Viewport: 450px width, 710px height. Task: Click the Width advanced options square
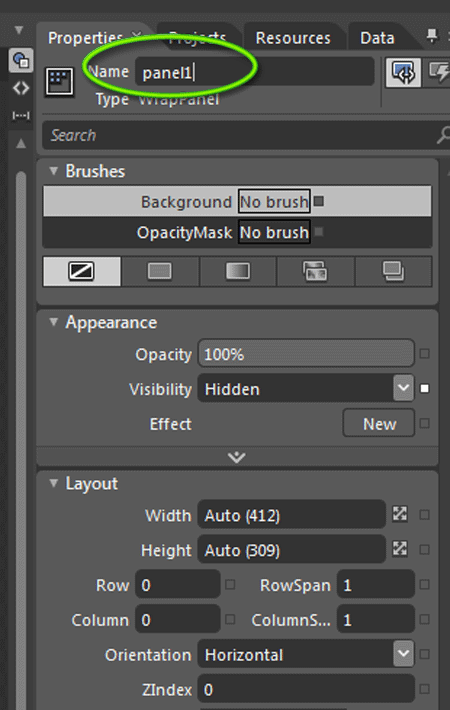[x=424, y=515]
